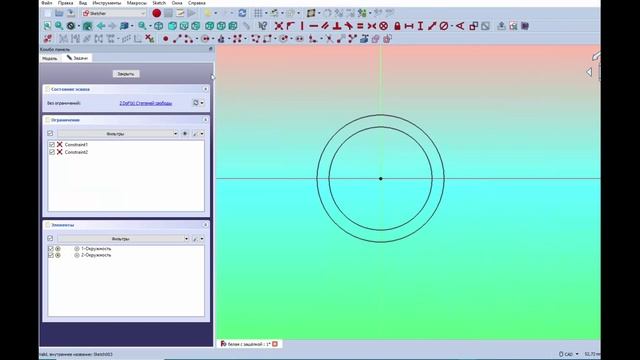
Task: Open the Файл menu
Action: 47,3
